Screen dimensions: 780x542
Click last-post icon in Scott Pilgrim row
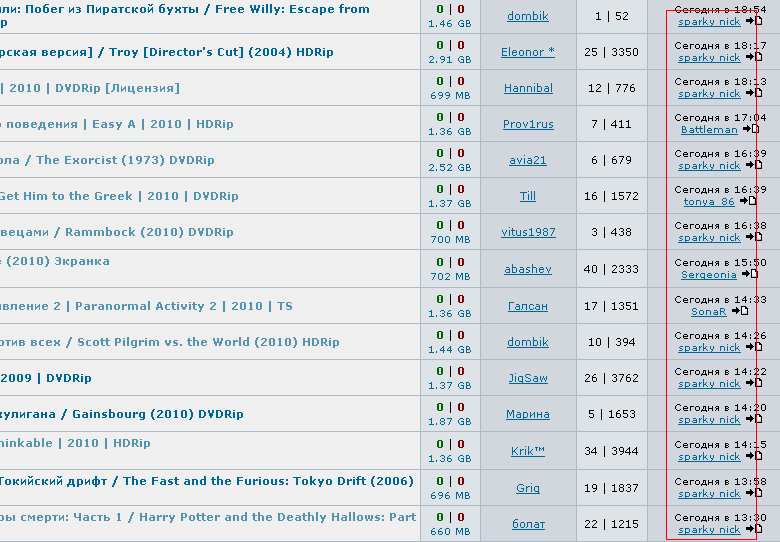coord(755,348)
